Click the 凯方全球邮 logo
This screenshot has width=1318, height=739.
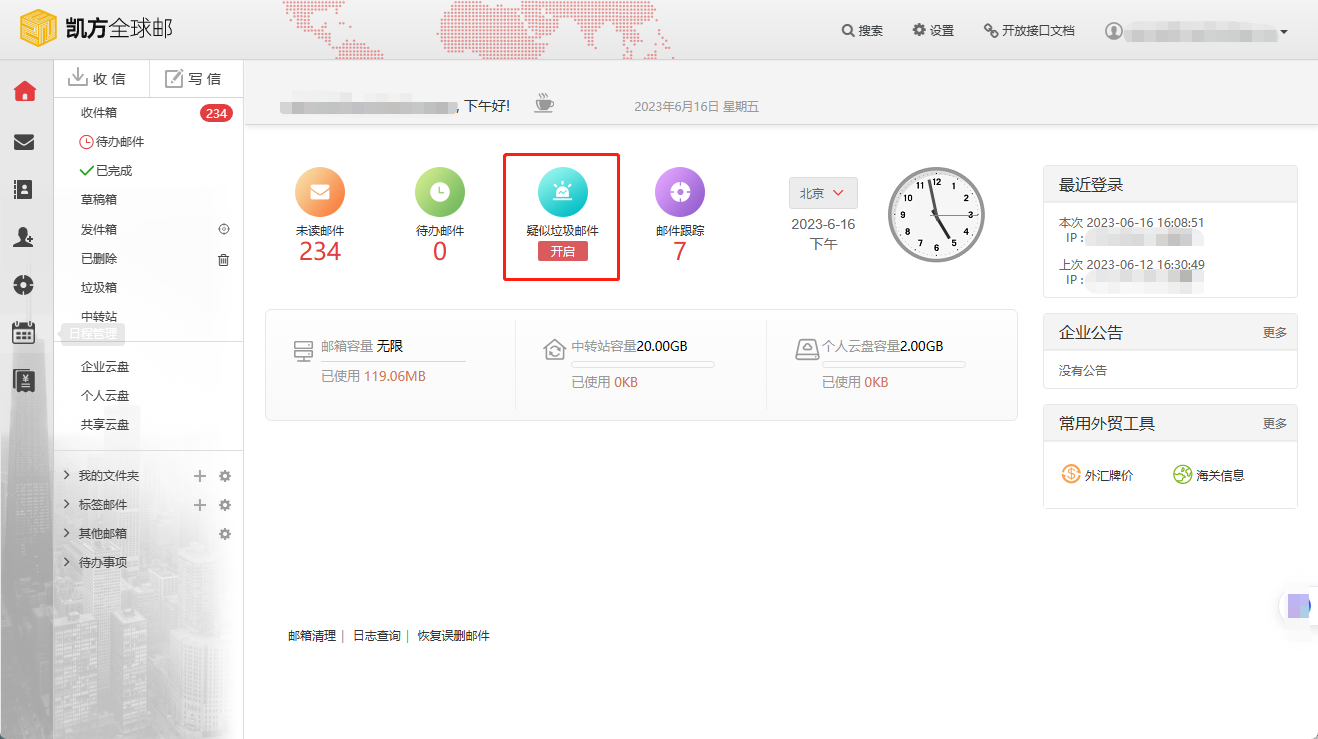[x=96, y=28]
